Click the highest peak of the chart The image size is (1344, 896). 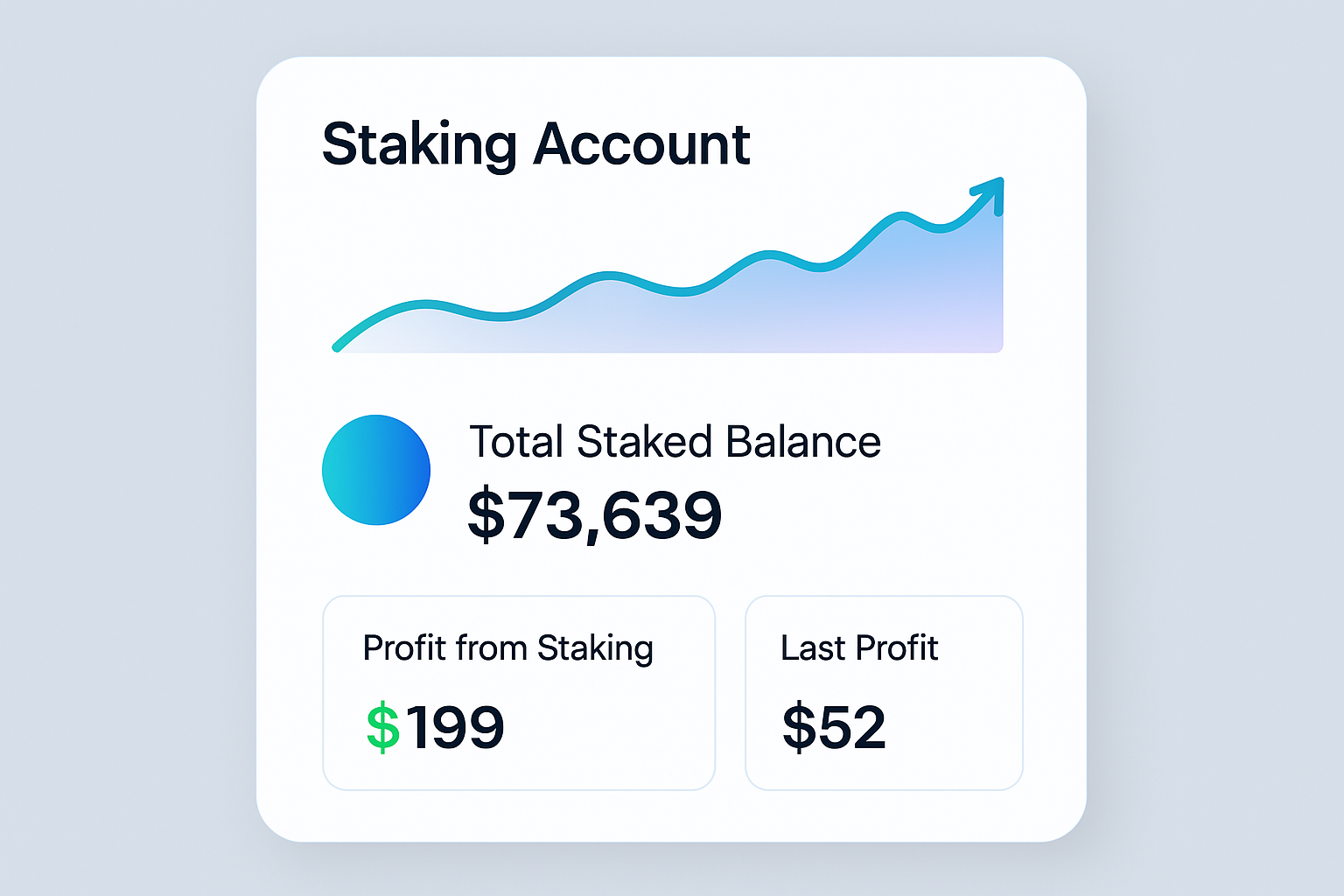(x=901, y=214)
